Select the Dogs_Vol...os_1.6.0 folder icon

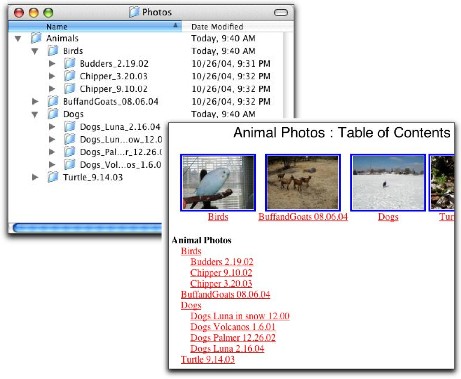click(x=69, y=165)
